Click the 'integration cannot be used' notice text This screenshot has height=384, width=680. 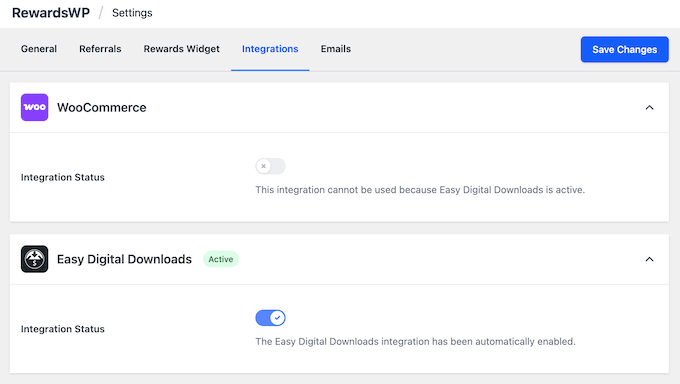[x=420, y=190]
